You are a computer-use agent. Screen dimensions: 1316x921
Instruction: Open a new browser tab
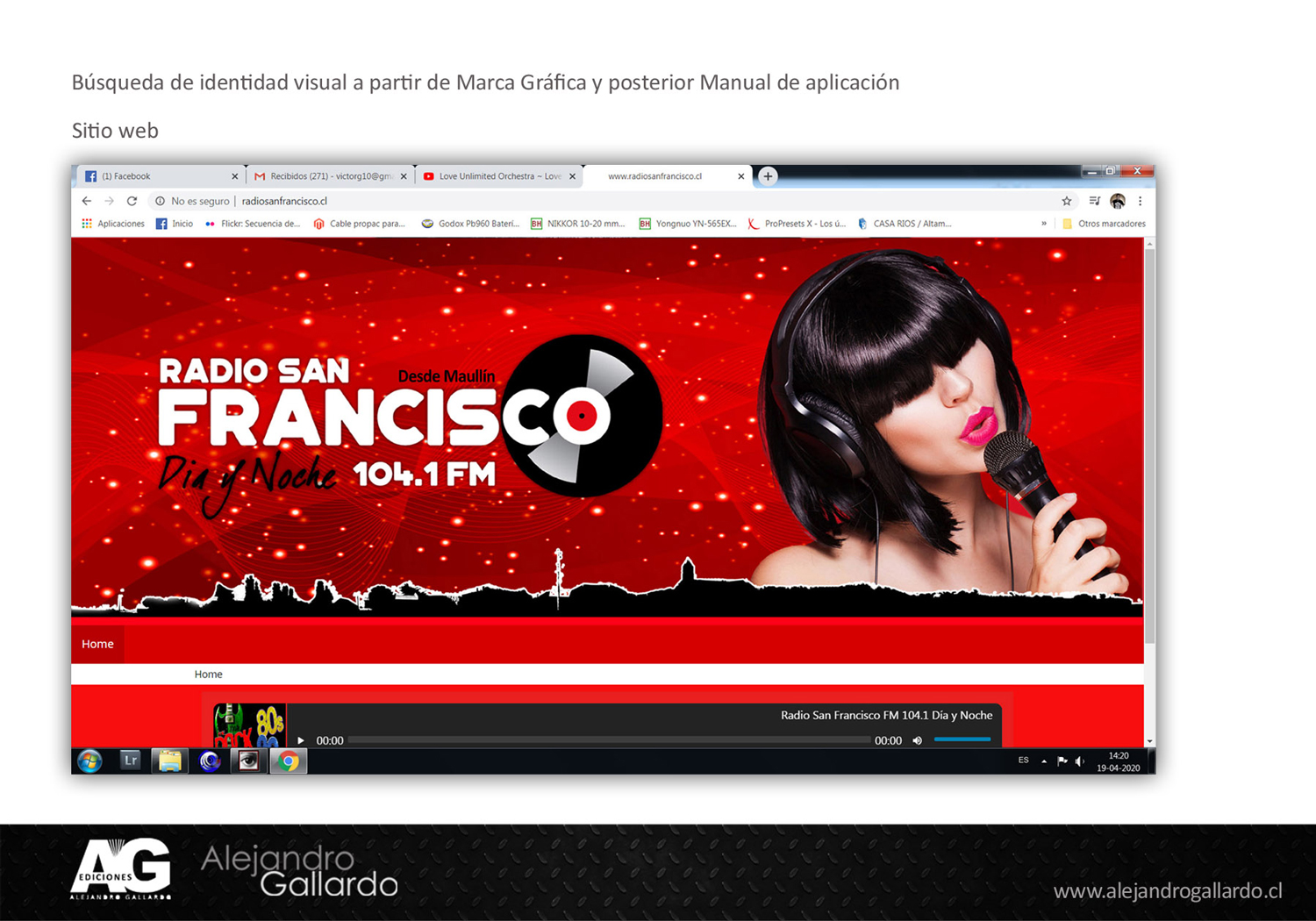coord(768,176)
